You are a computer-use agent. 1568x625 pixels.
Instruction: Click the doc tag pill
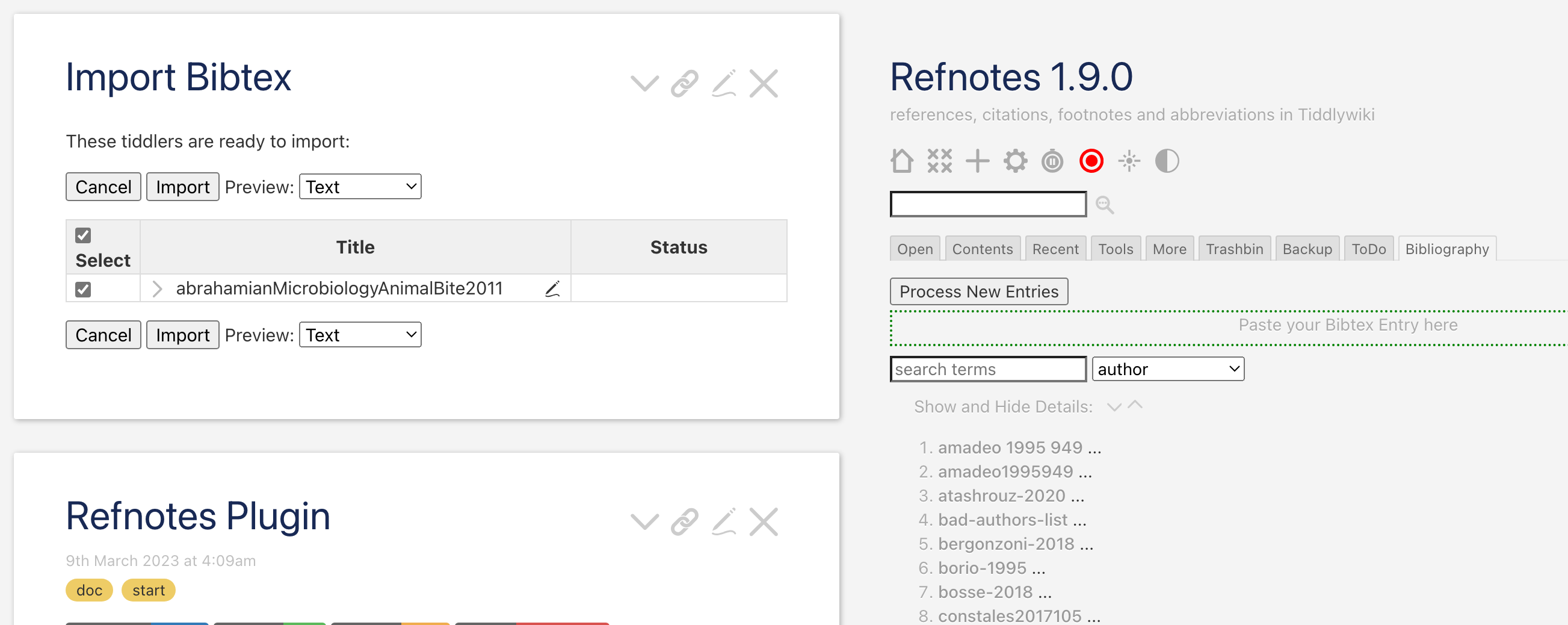(x=90, y=590)
